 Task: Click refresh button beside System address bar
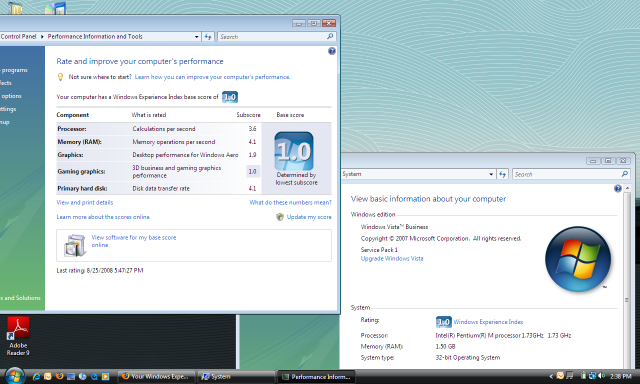pos(502,174)
